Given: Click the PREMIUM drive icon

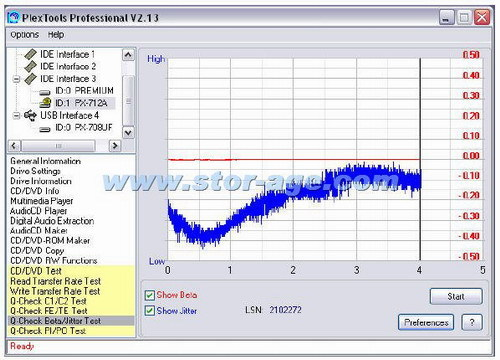Looking at the screenshot, I should point(45,92).
